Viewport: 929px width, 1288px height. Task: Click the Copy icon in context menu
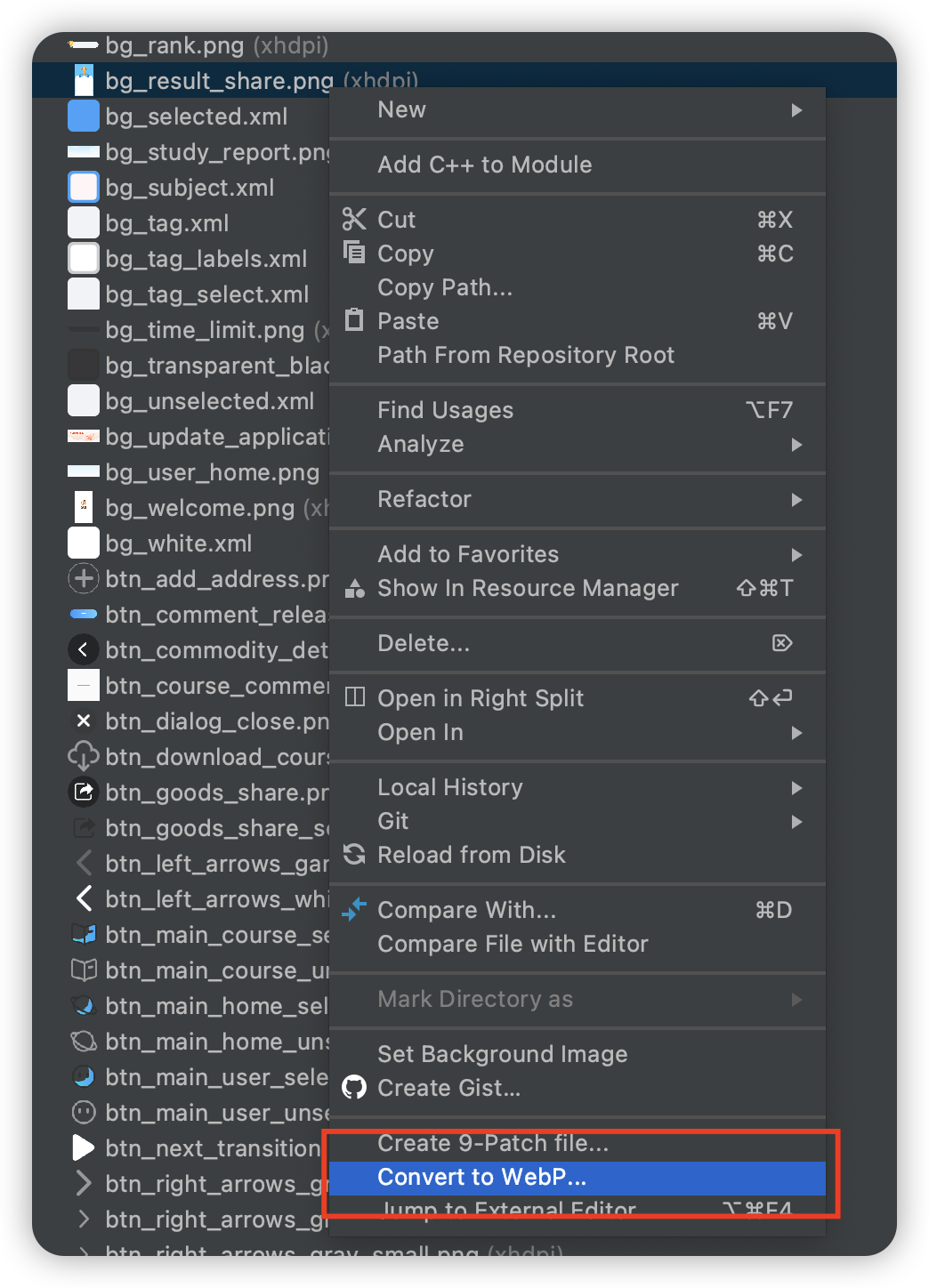coord(354,253)
